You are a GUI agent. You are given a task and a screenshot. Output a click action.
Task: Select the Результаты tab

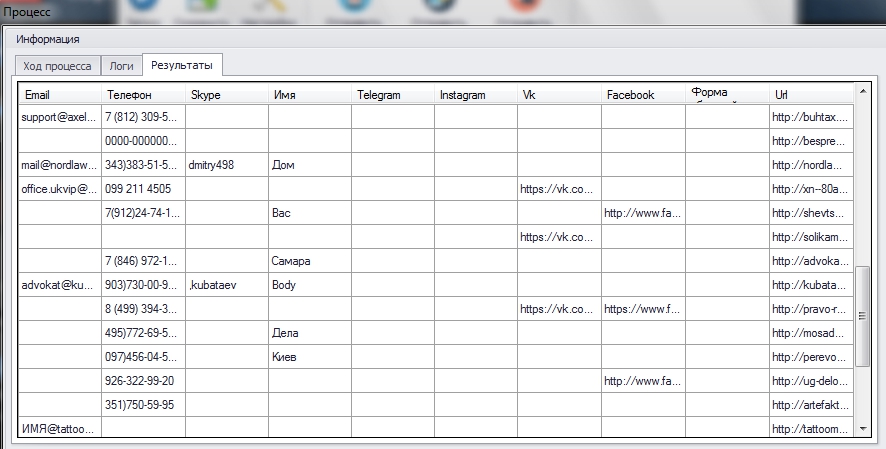182,65
